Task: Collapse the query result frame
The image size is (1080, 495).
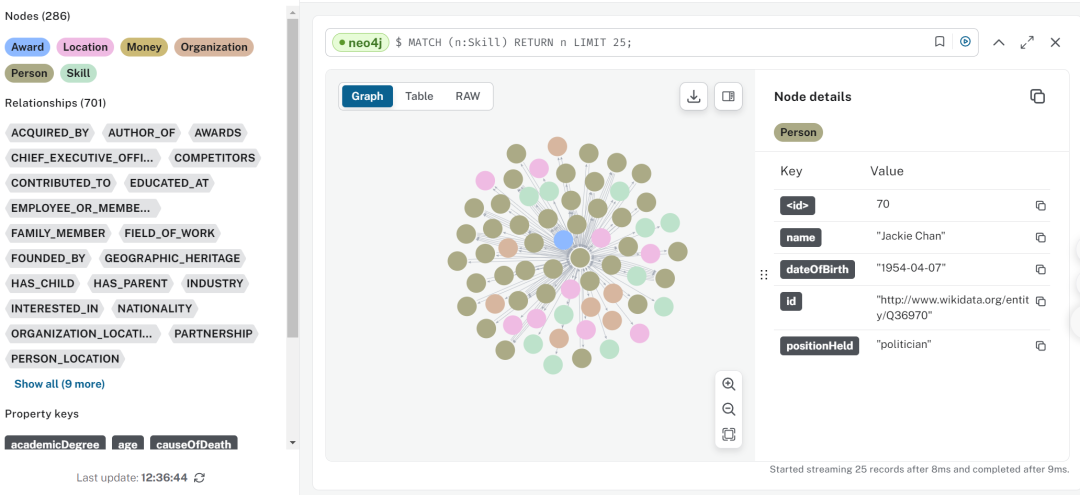Action: coord(998,42)
